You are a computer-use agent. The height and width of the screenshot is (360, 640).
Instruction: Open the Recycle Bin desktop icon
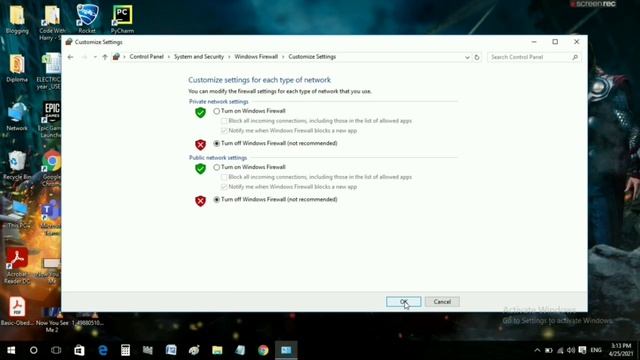(17, 165)
